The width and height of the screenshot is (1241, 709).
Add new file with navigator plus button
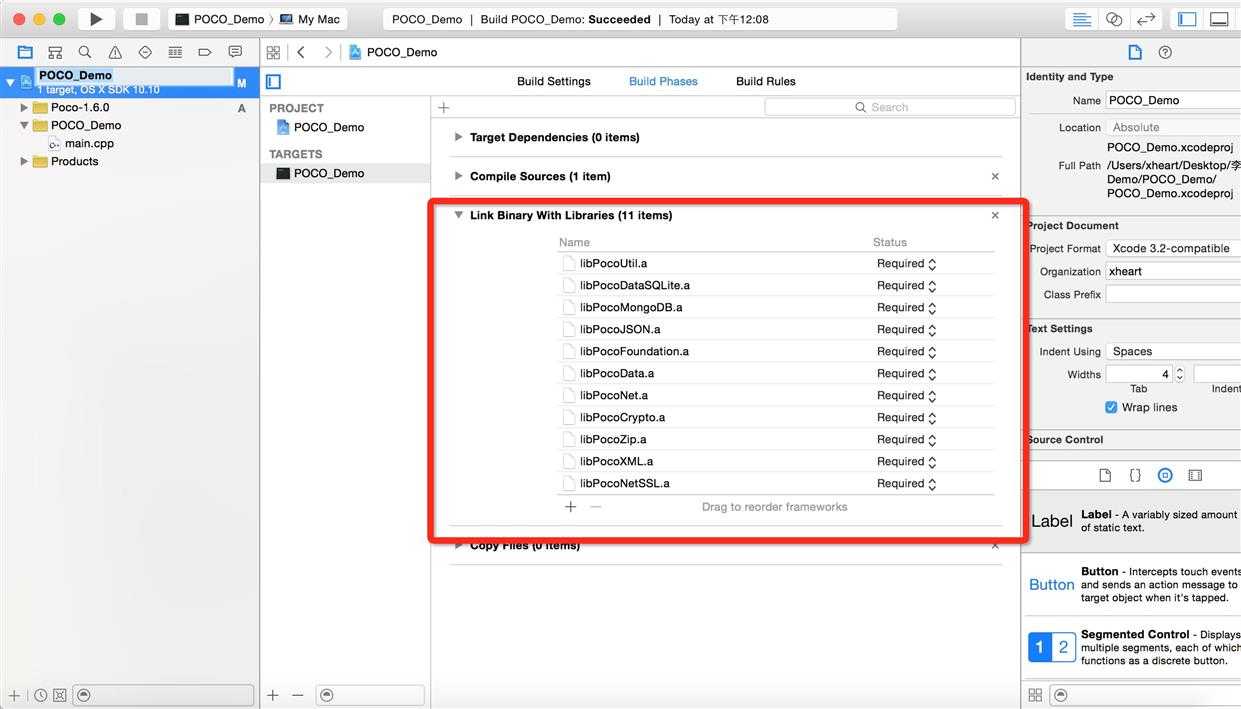click(14, 695)
